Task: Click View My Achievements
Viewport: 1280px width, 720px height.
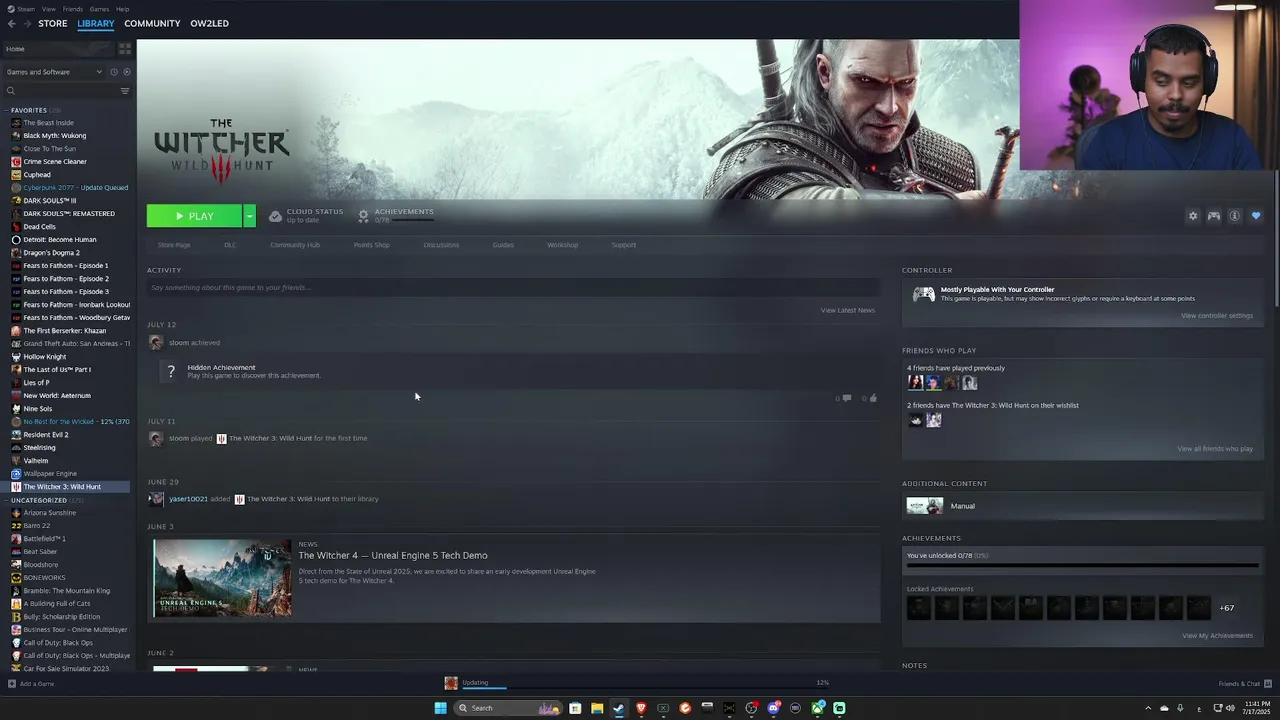Action: tap(1217, 636)
